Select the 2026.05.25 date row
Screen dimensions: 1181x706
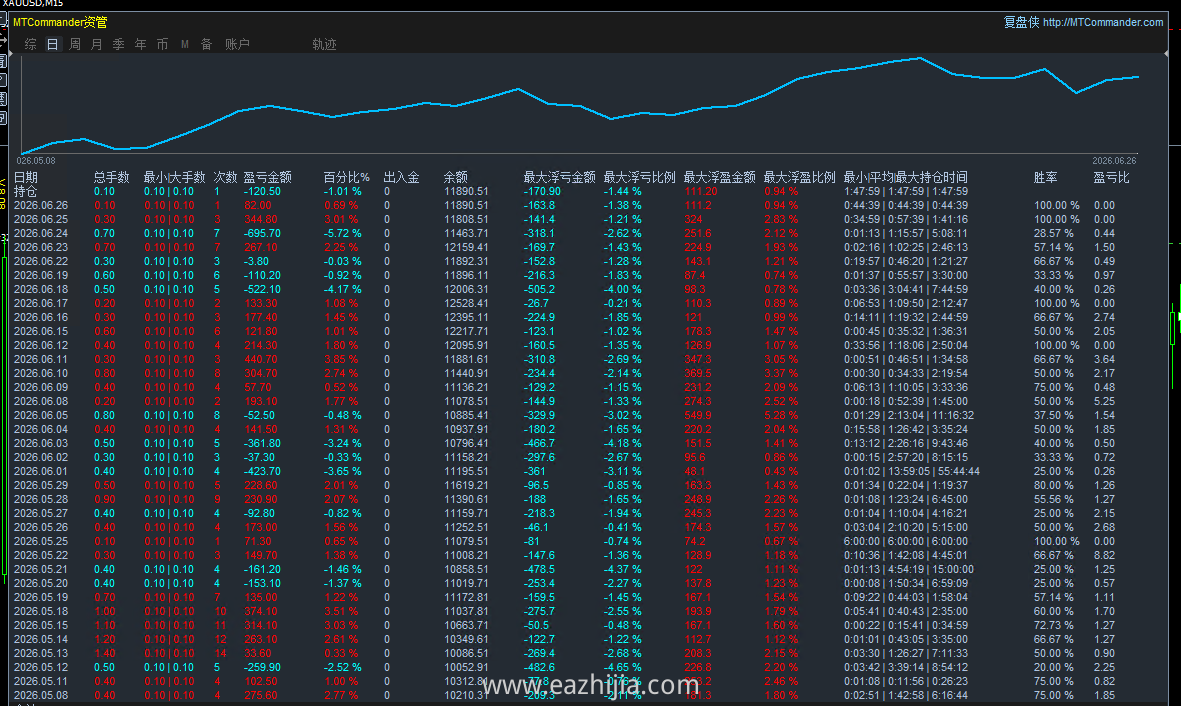(x=41, y=541)
